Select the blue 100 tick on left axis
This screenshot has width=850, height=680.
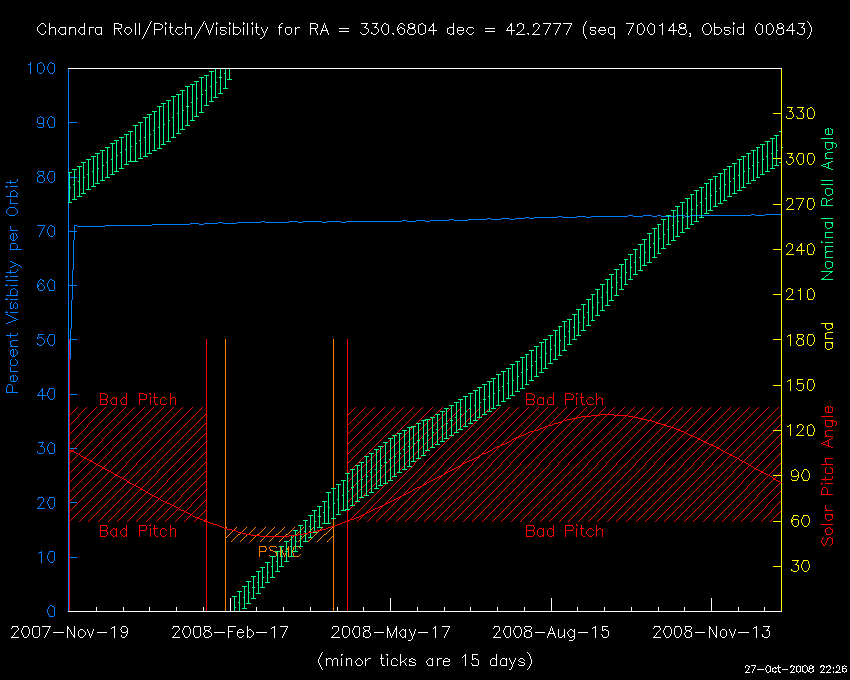tap(42, 69)
